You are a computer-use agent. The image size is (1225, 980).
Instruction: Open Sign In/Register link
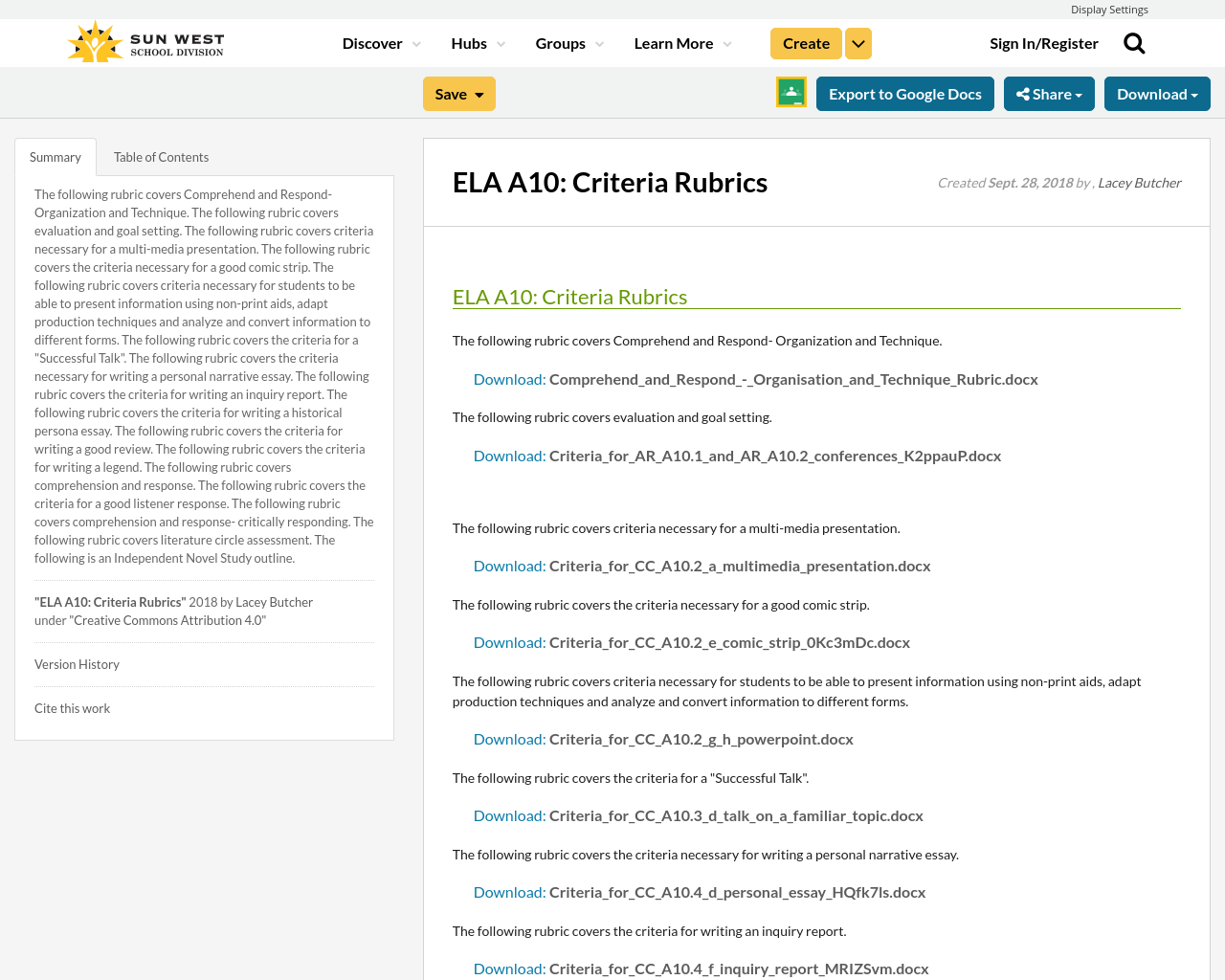(1043, 44)
